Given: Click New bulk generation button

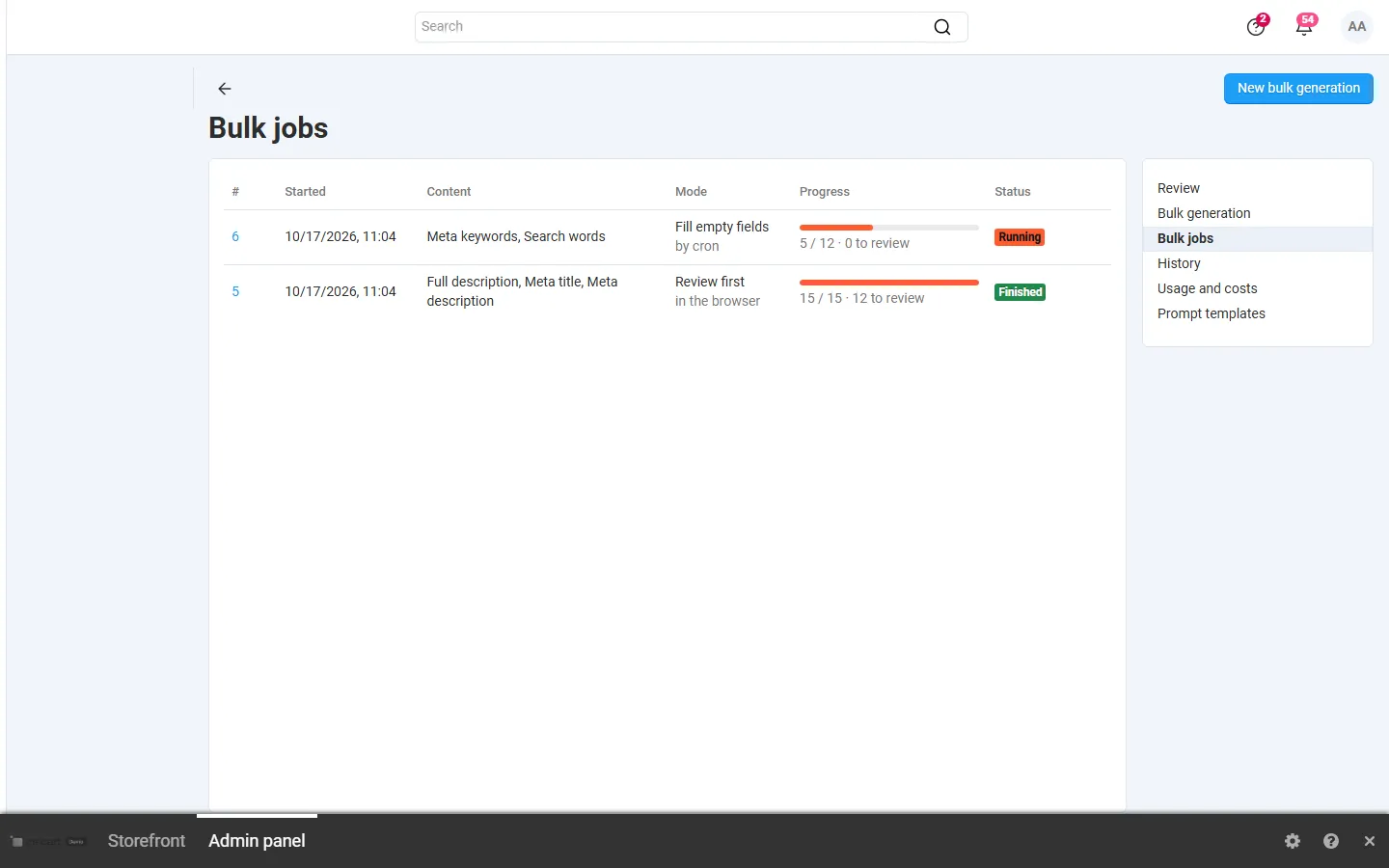Looking at the screenshot, I should (1298, 88).
